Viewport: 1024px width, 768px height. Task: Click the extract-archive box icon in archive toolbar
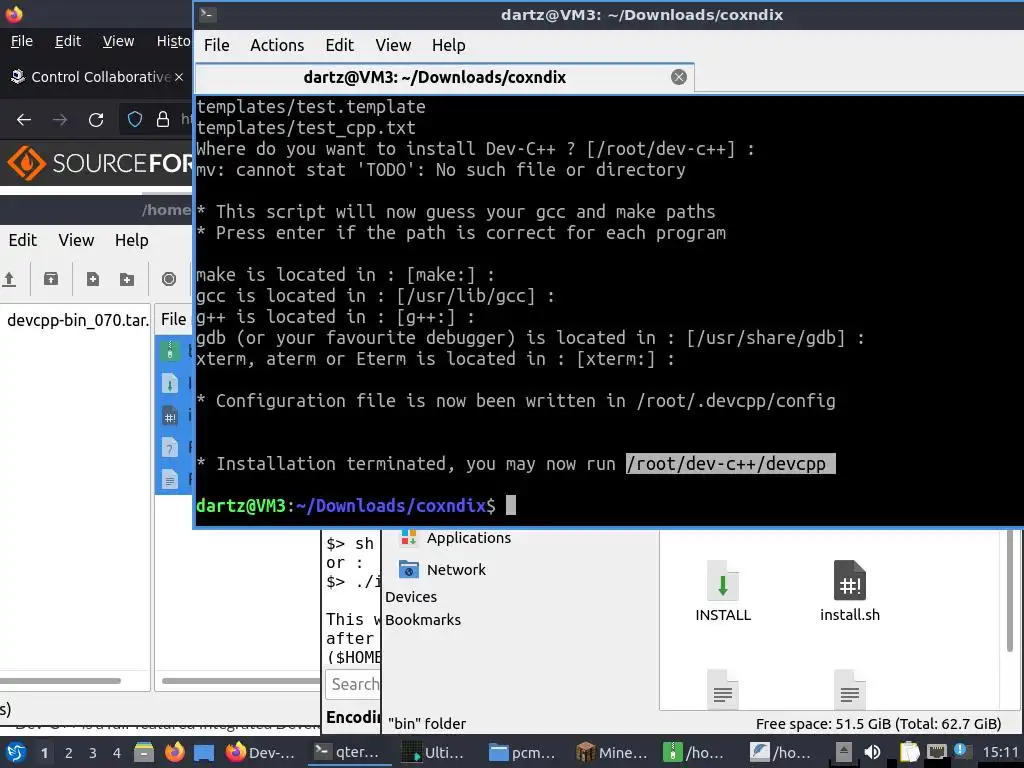point(51,280)
